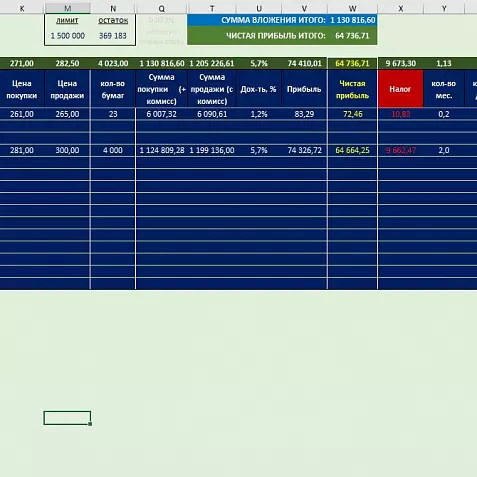Image resolution: width=477 pixels, height=477 pixels.
Task: Click the 'ЧИСТАЯ ПРИБЫЛЬ ИТОГО:' label
Action: pyautogui.click(x=276, y=36)
